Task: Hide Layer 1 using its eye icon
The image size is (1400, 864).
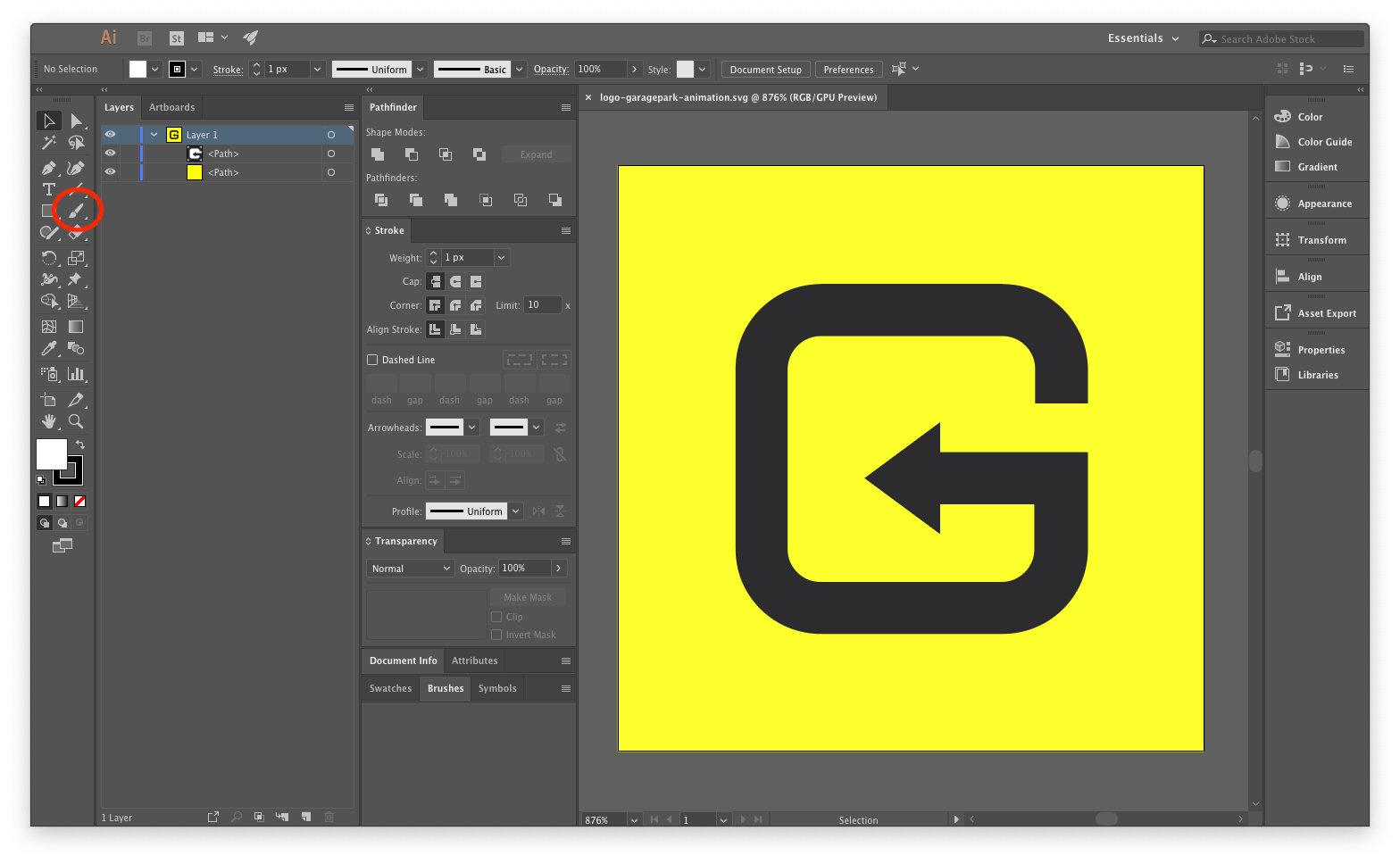Action: 110,135
